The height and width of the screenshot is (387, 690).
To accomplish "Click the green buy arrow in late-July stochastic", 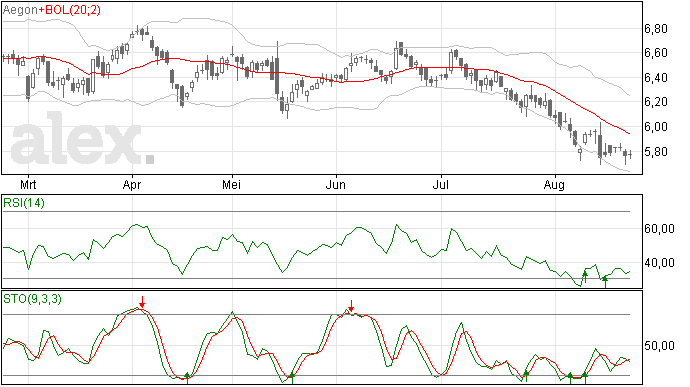I will 526,376.
